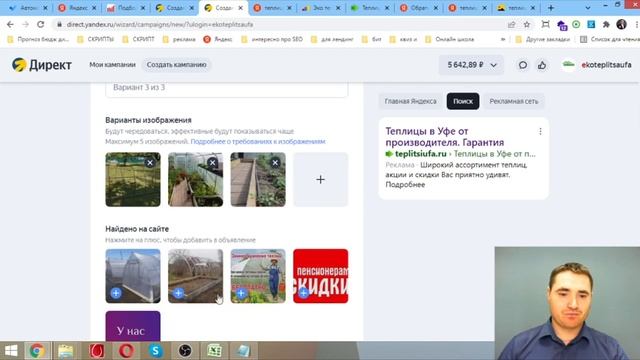Click 'Подробнее' in the ad preview

tap(405, 184)
